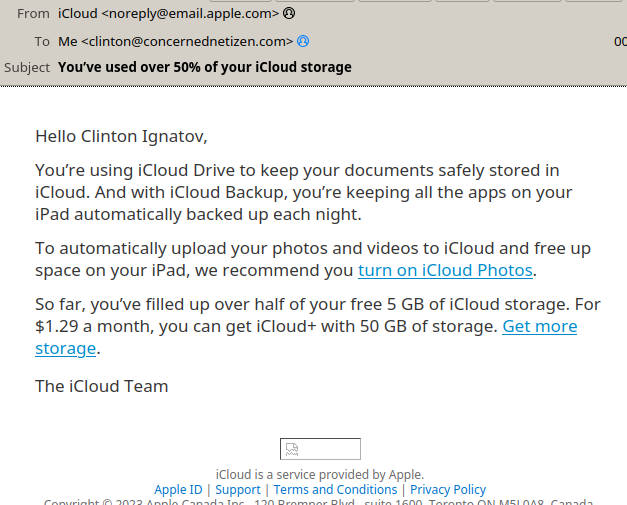Screen dimensions: 627x505
Task: Open the Apple ID footer link
Action: point(178,489)
